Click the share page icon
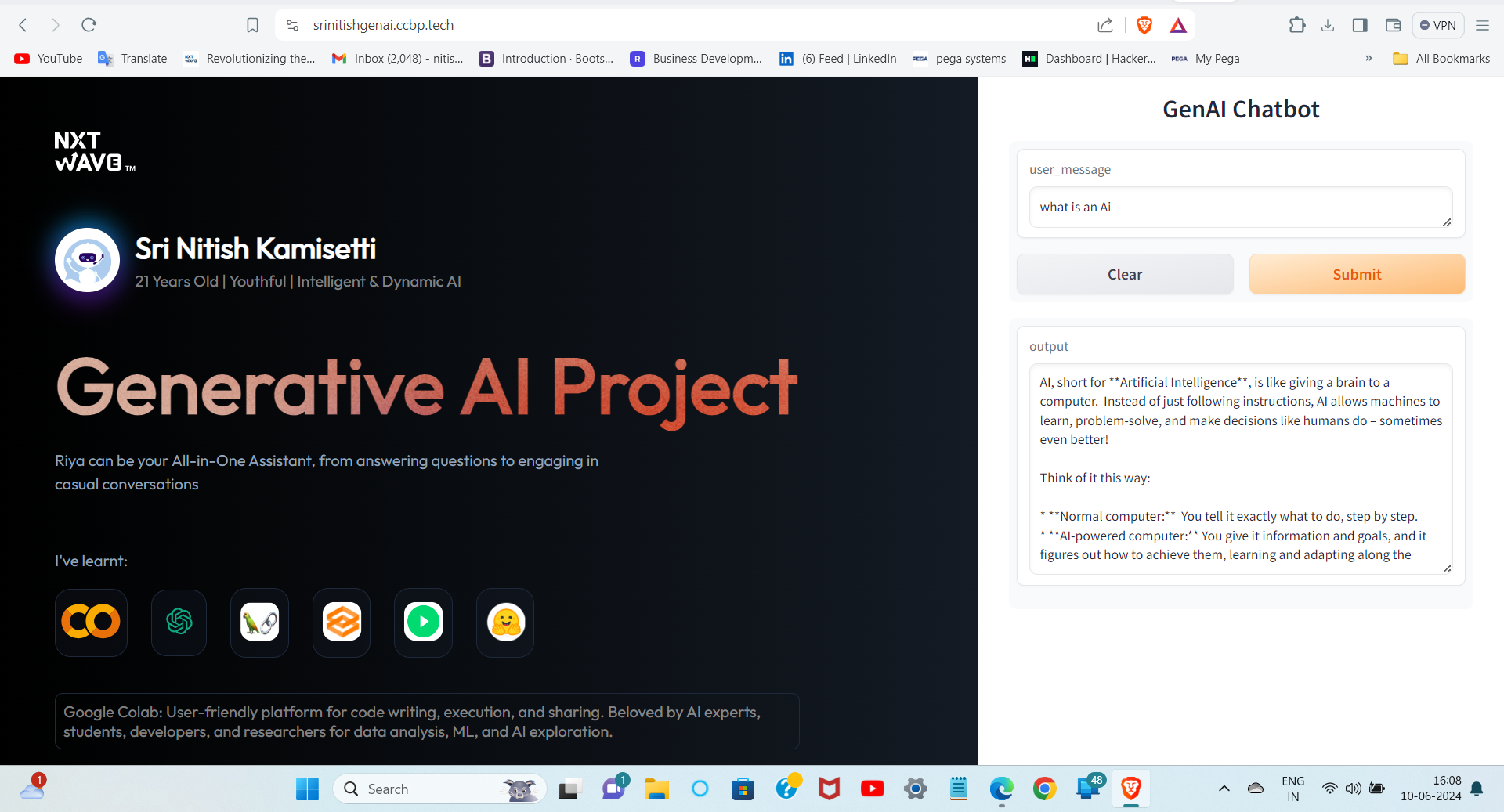This screenshot has width=1504, height=812. tap(1104, 25)
